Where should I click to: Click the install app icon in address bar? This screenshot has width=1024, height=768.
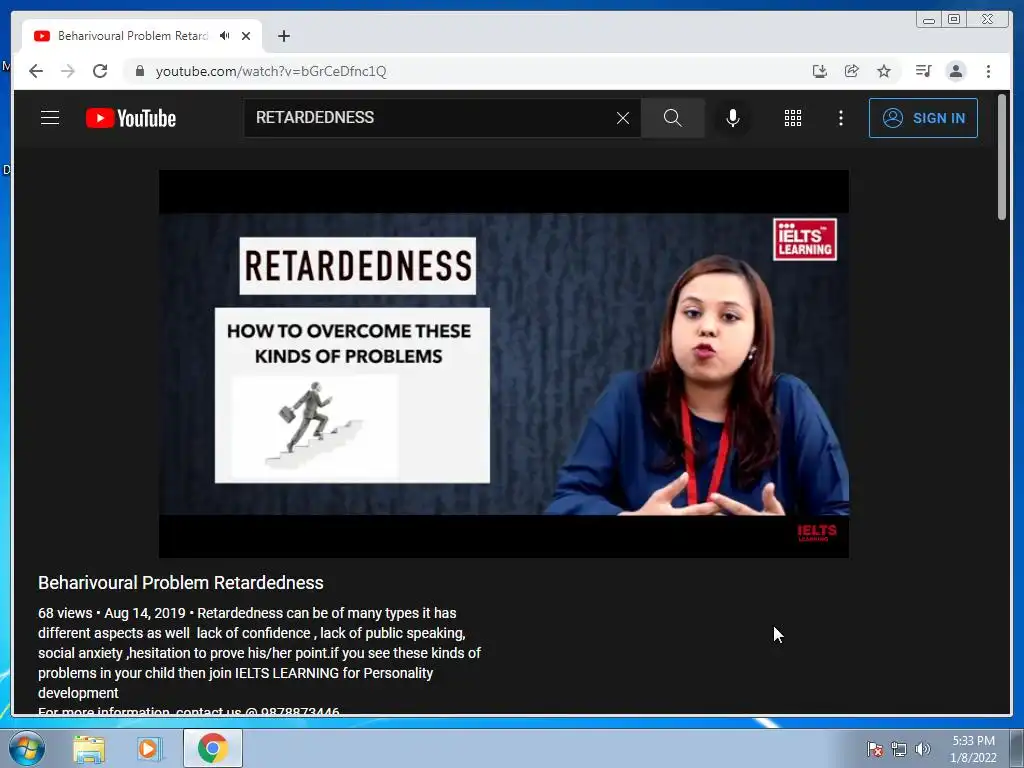pos(820,71)
